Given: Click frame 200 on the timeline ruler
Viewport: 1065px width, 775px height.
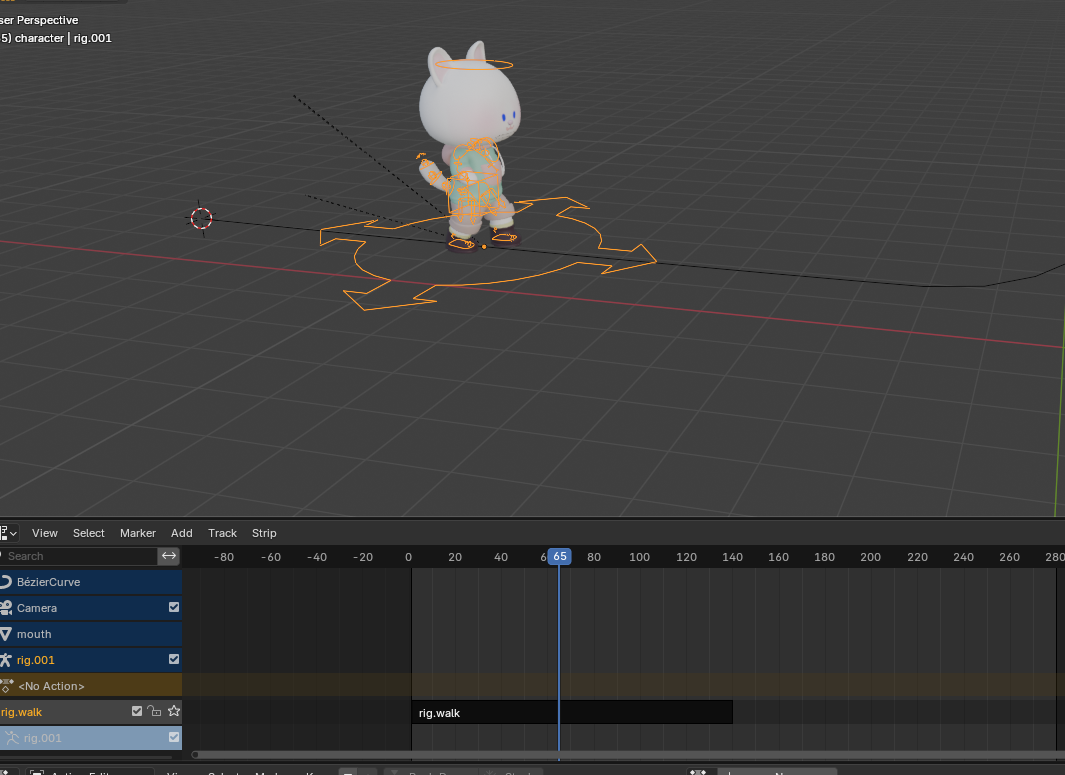Looking at the screenshot, I should click(x=871, y=557).
